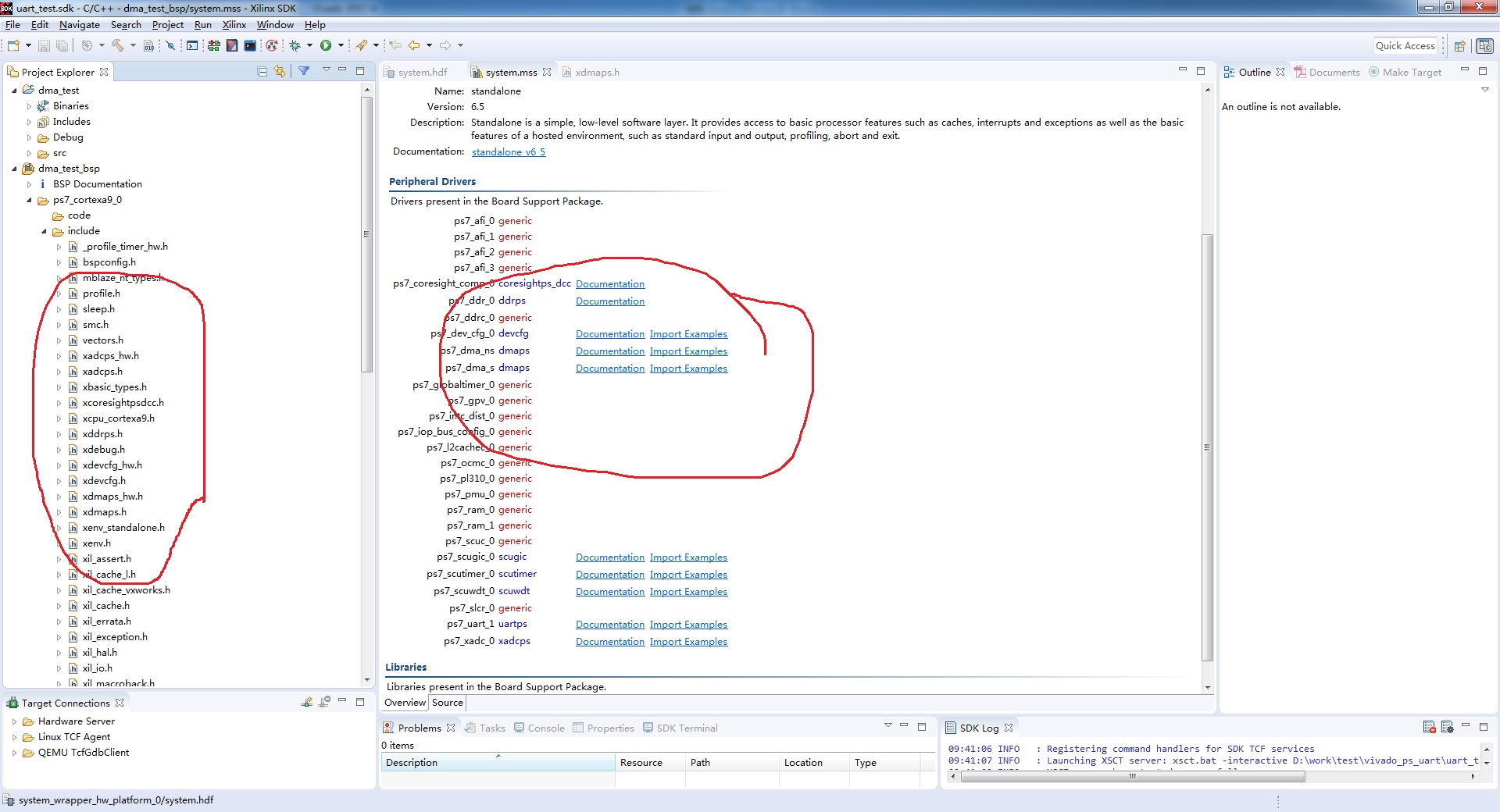Expand the BSP Documentation node

pos(29,184)
